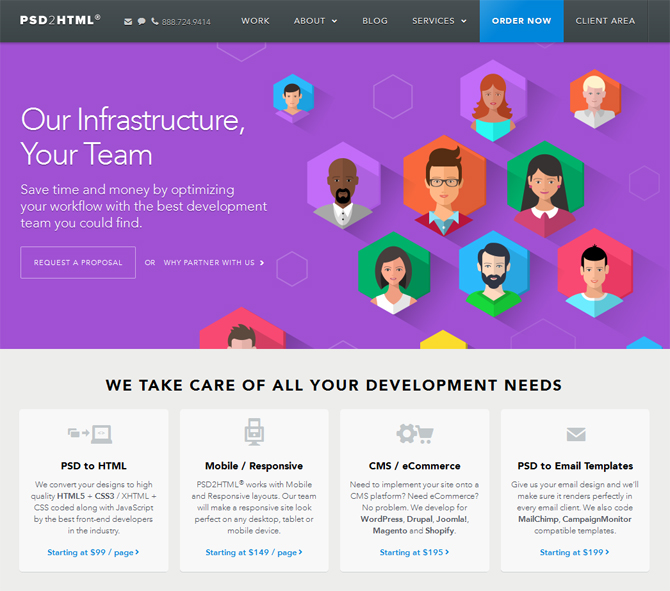670x591 pixels.
Task: Click WE TAKE CARE OF ALL YOUR DEVELOPMENT NEEDS heading
Action: pyautogui.click(x=334, y=385)
